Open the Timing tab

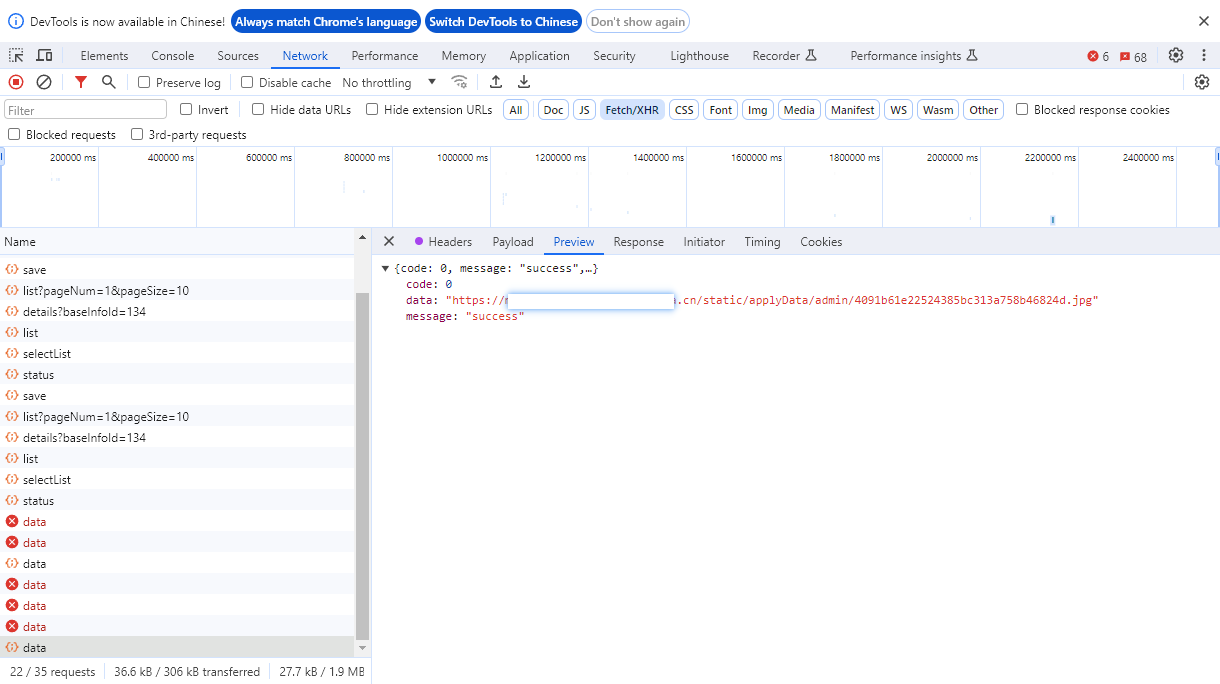762,242
